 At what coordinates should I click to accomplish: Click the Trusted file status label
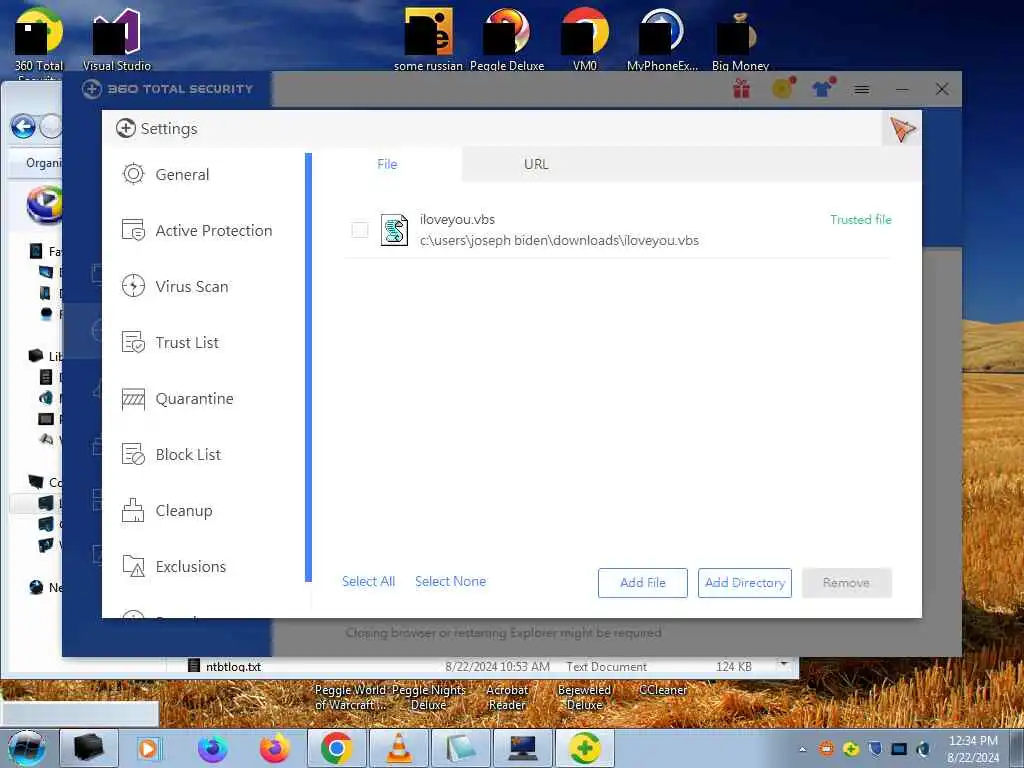(861, 219)
